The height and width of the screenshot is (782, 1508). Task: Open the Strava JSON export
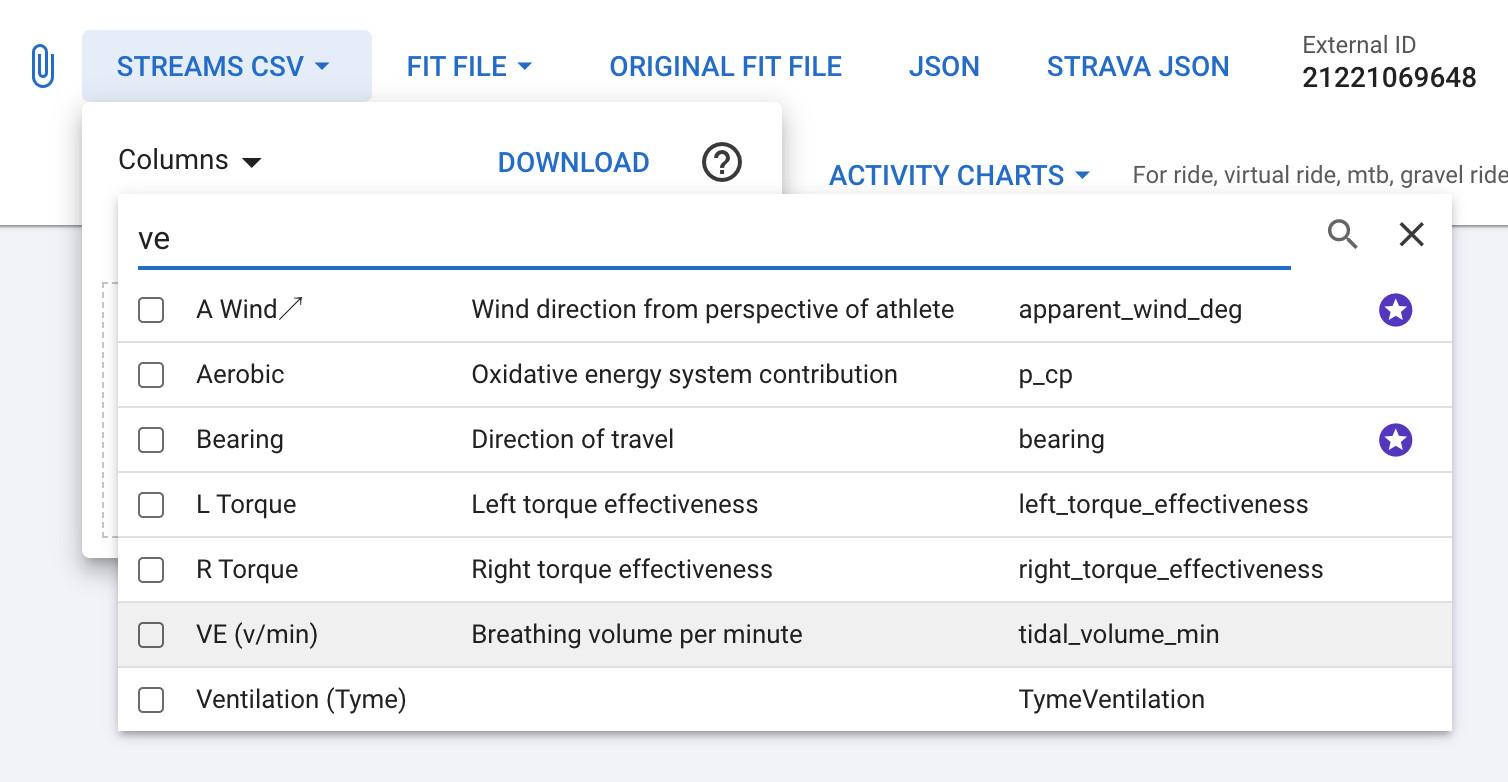pos(1137,67)
